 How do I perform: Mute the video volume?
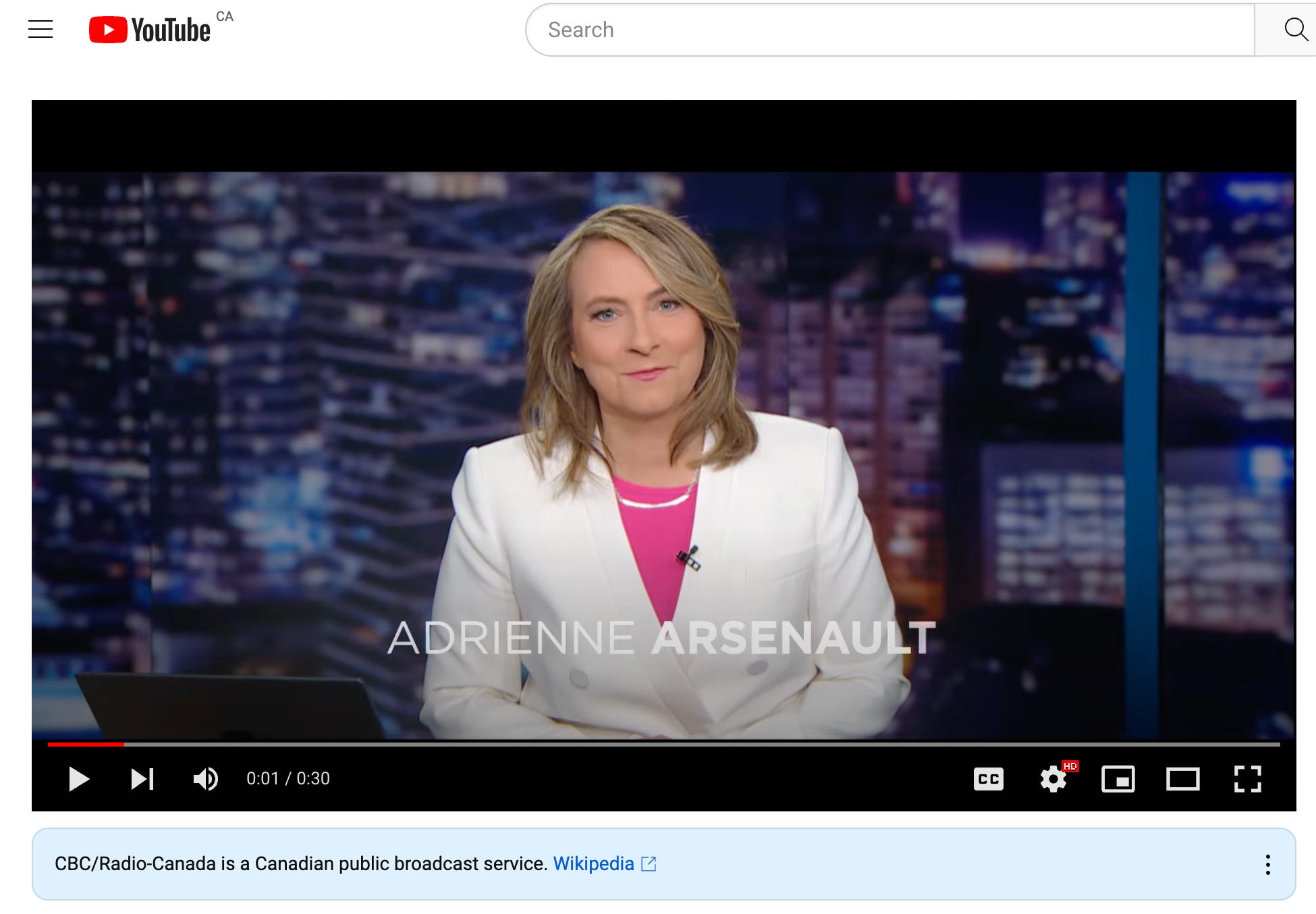(x=205, y=778)
